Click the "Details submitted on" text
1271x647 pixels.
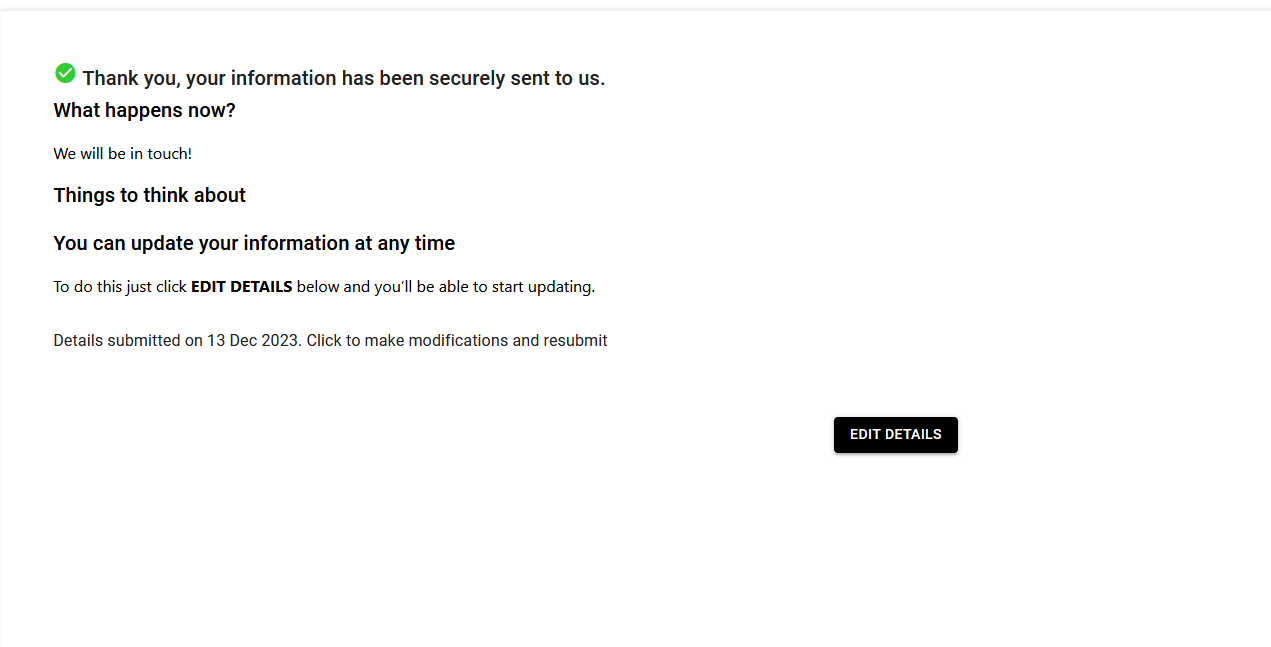point(128,340)
